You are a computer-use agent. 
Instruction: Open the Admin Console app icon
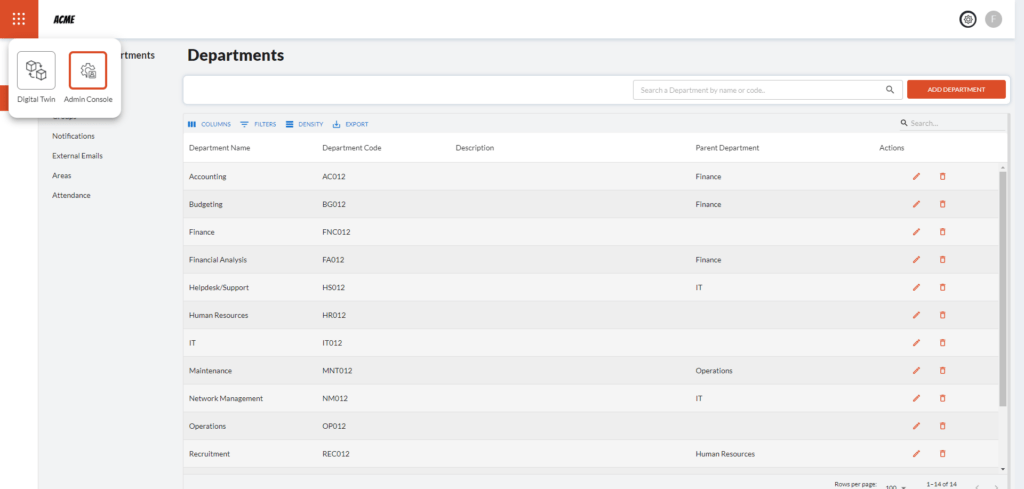pyautogui.click(x=88, y=71)
